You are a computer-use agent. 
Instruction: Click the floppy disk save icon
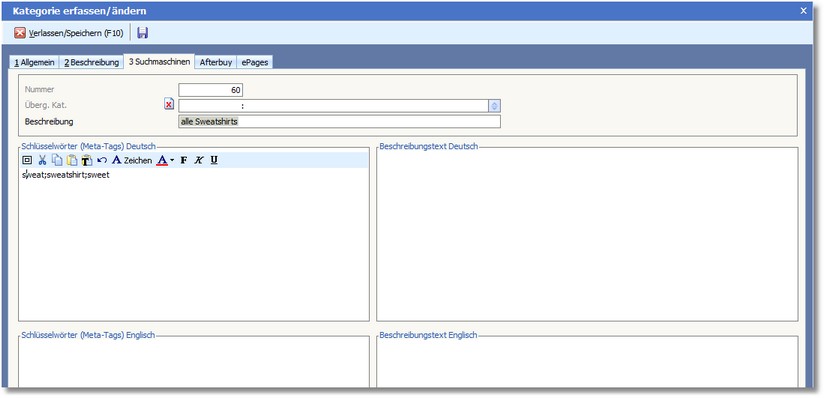(x=142, y=33)
